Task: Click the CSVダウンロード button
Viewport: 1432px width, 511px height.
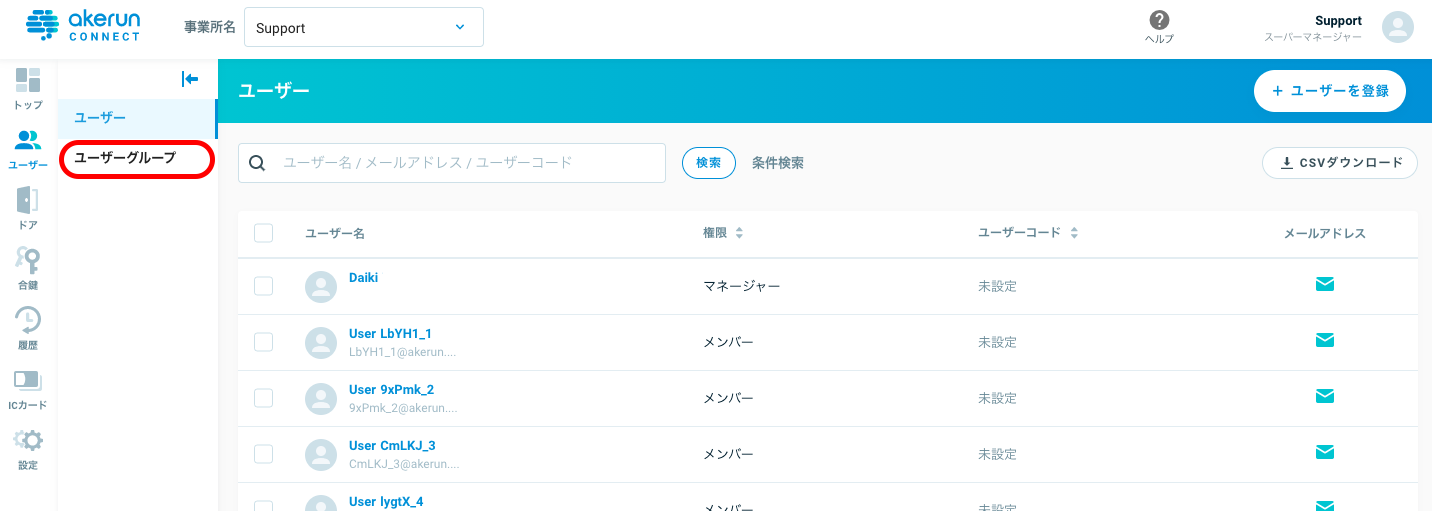Action: click(x=1340, y=163)
